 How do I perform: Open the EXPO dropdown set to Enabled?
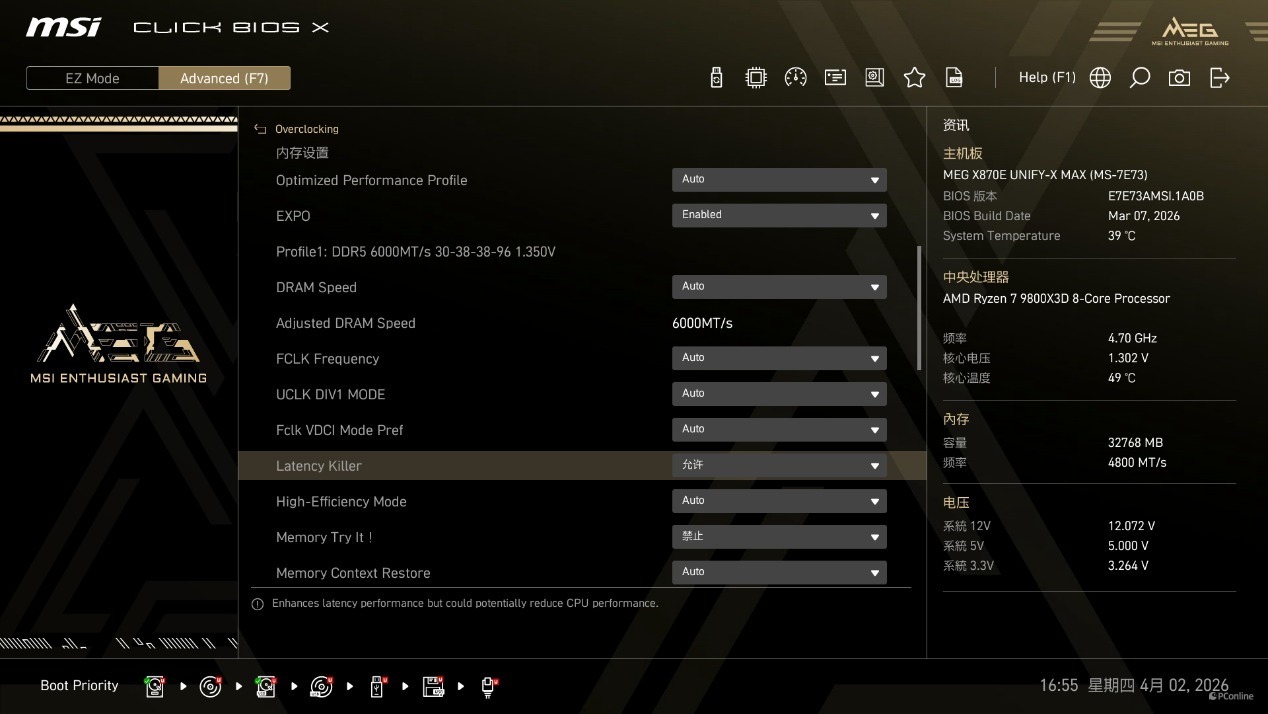coord(779,215)
